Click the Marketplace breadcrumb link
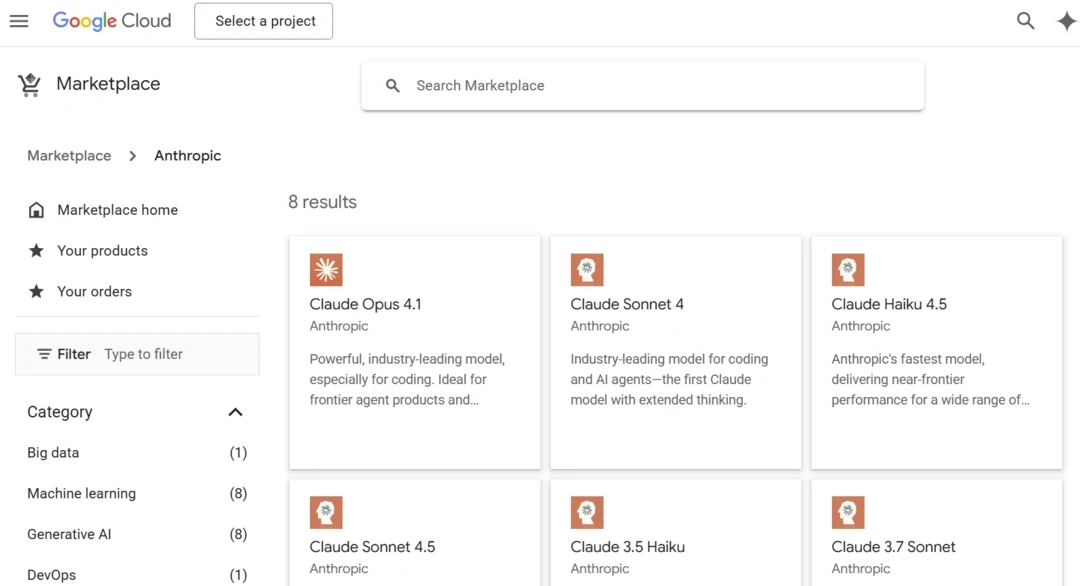 [x=69, y=156]
